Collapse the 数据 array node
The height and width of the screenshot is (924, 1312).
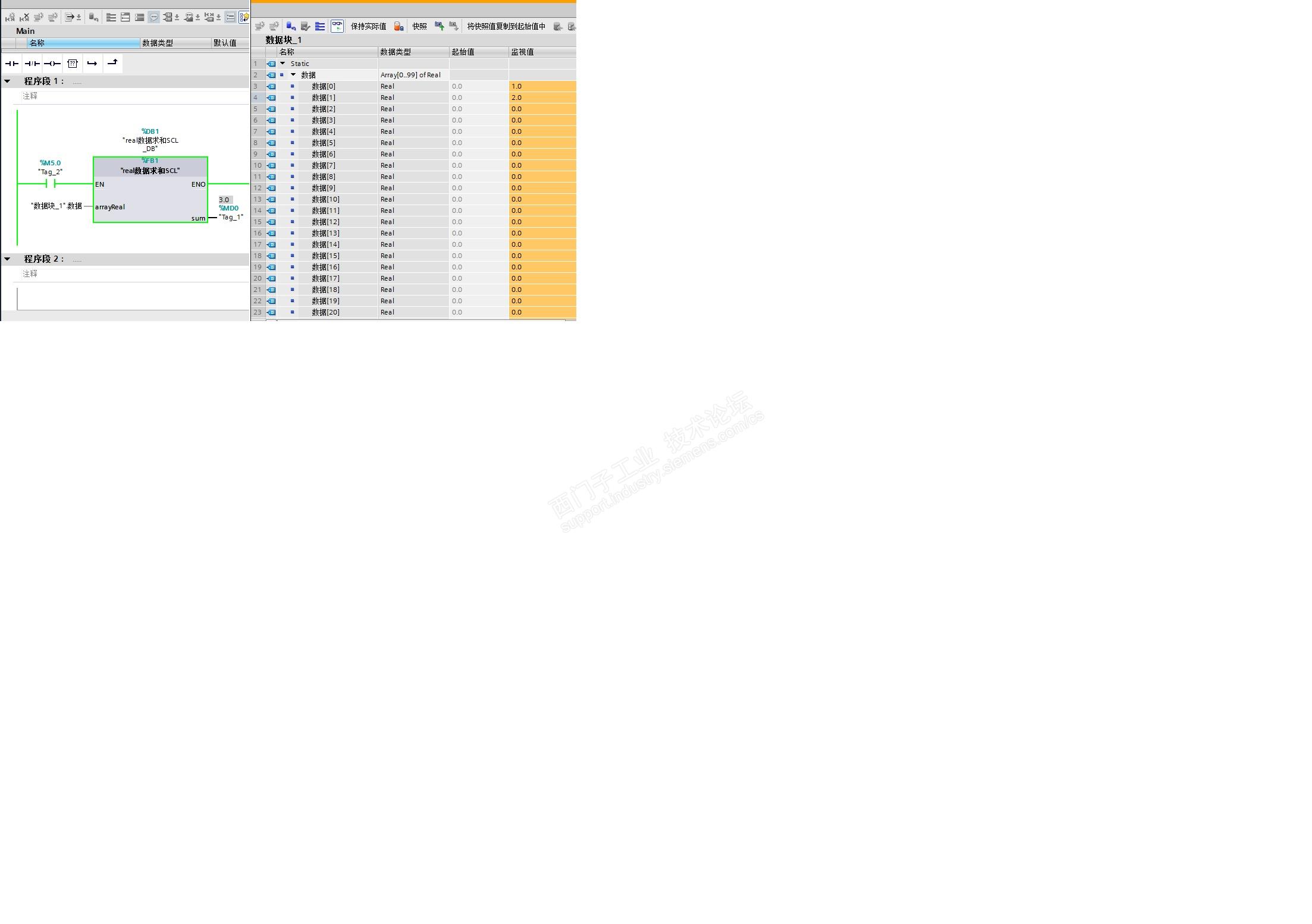pyautogui.click(x=293, y=75)
